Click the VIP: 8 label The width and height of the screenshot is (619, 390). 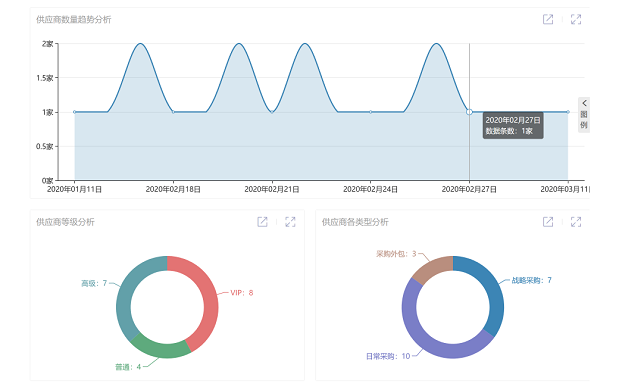[242, 292]
